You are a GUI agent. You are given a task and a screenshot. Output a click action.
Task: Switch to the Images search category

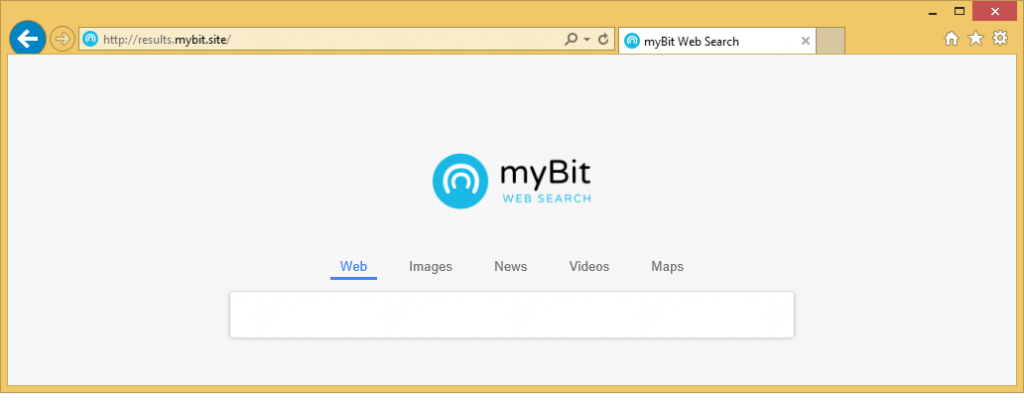[430, 266]
